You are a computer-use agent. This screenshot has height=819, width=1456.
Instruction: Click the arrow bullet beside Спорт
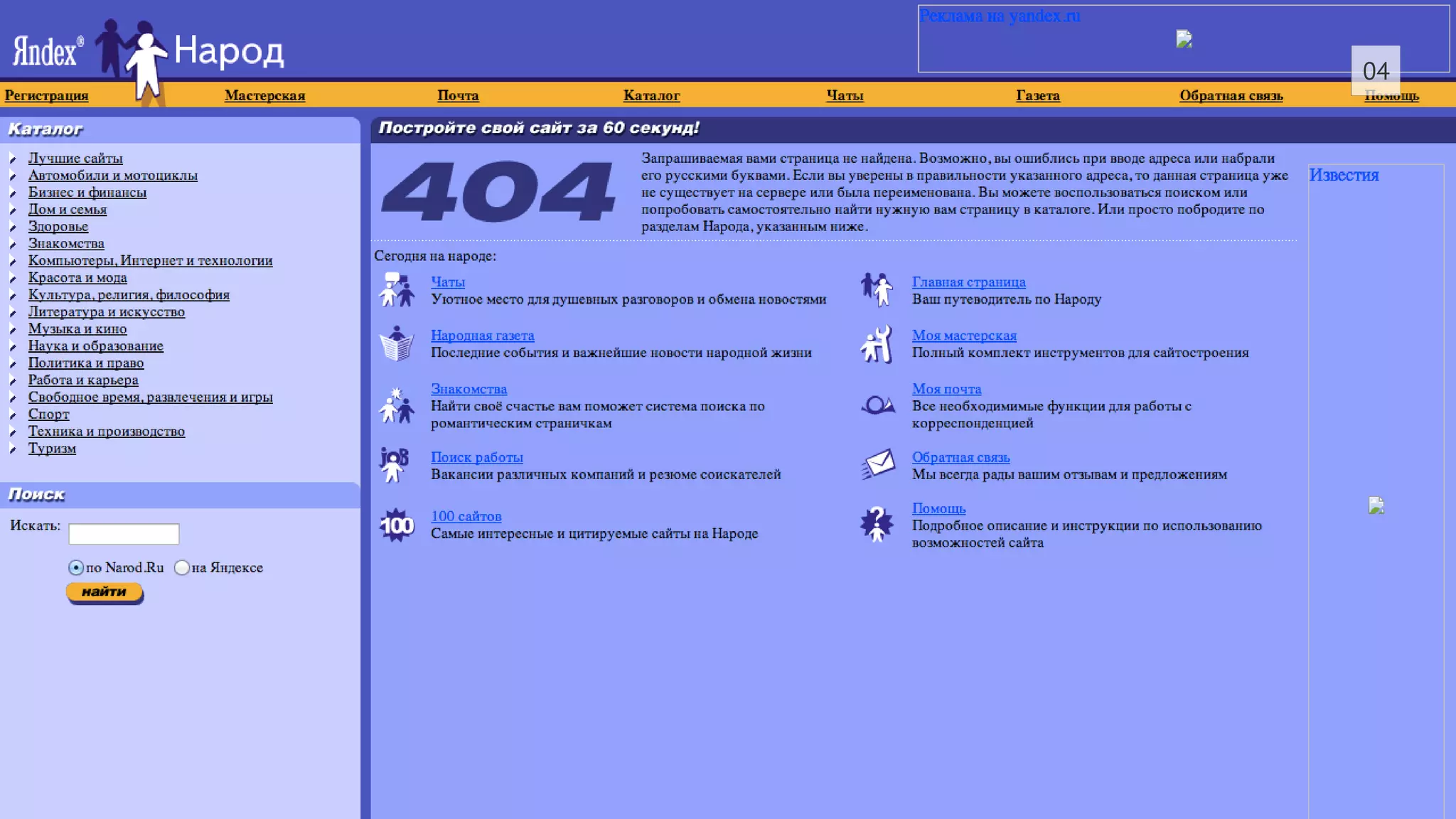click(13, 414)
